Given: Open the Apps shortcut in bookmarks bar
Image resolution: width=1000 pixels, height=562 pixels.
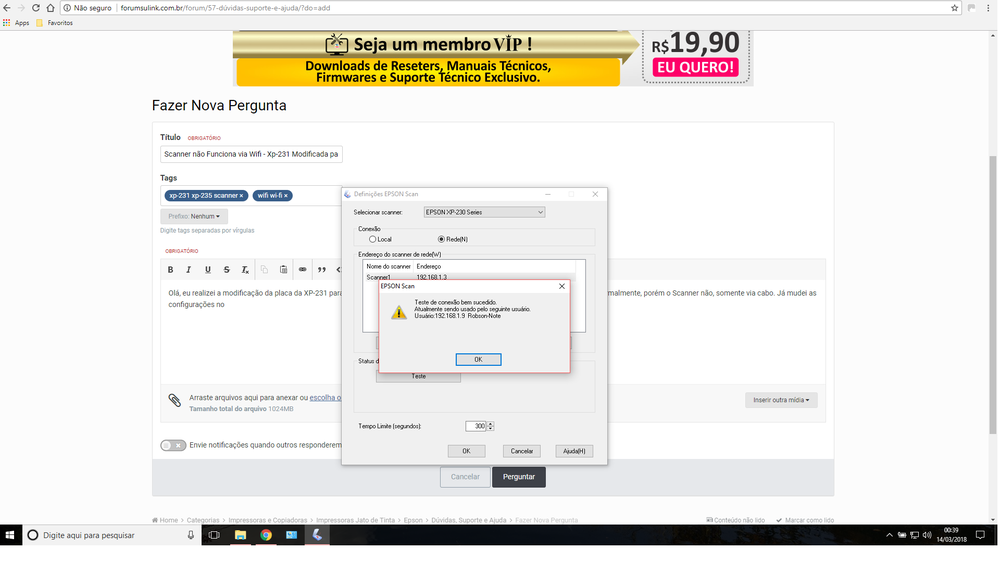Looking at the screenshot, I should tap(17, 23).
